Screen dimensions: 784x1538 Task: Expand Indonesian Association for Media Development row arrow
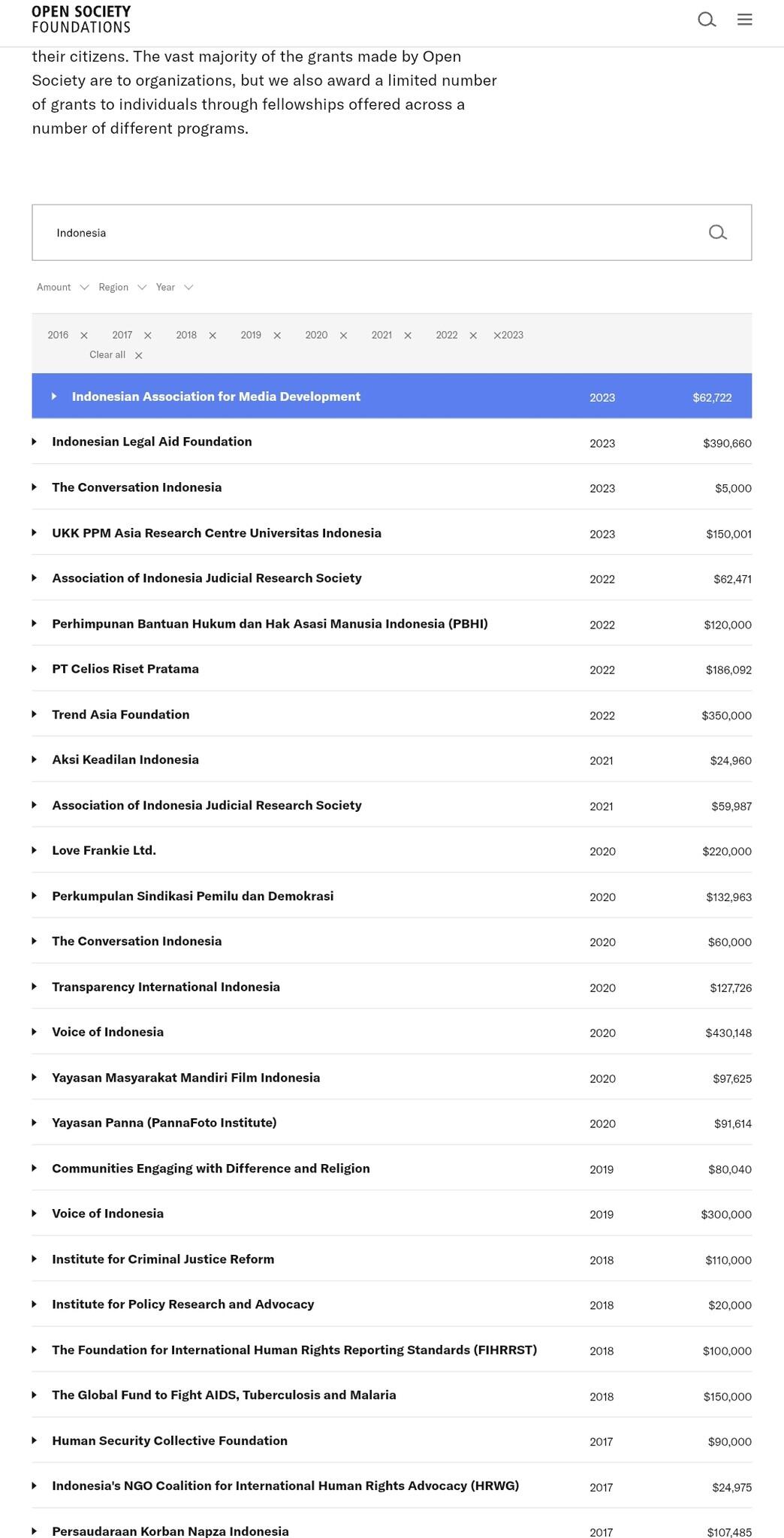click(x=54, y=397)
